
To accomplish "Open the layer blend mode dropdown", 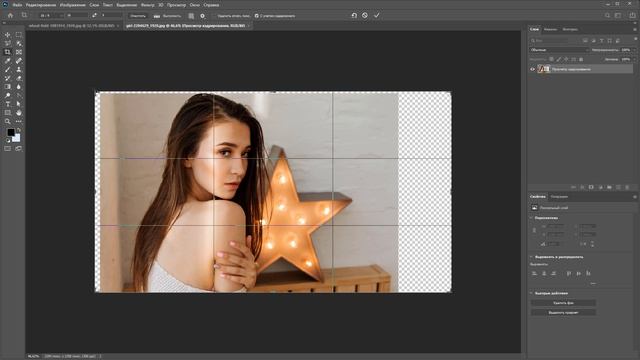I will pyautogui.click(x=559, y=50).
